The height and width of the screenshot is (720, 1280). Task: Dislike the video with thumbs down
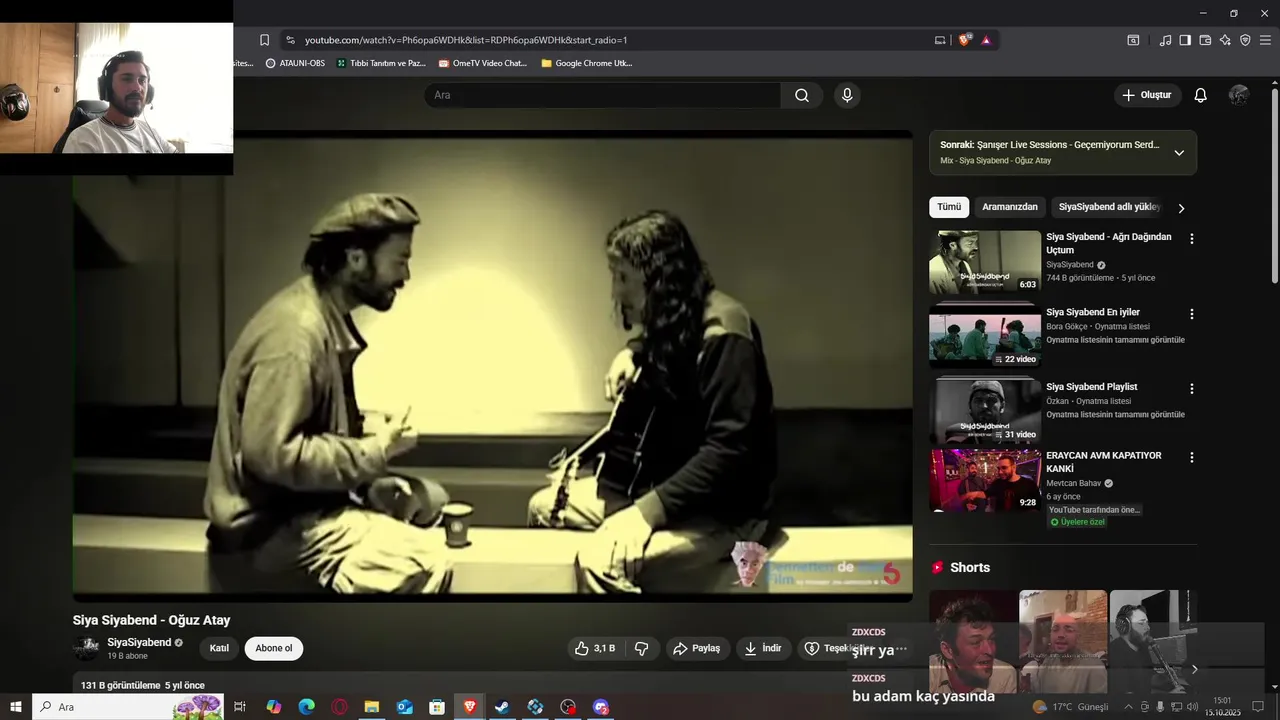pyautogui.click(x=642, y=648)
